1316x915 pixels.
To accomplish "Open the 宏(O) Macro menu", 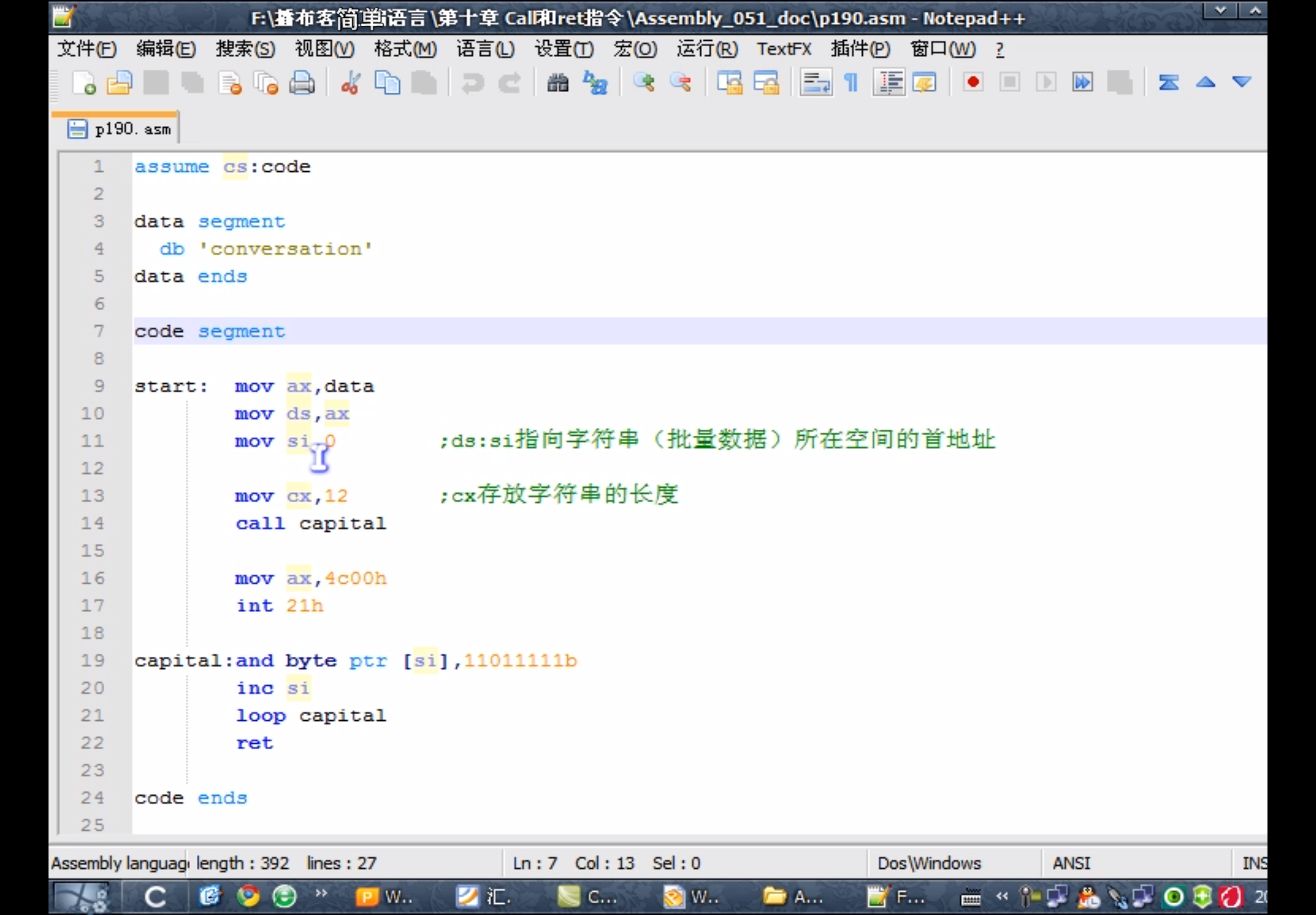I will 635,49.
